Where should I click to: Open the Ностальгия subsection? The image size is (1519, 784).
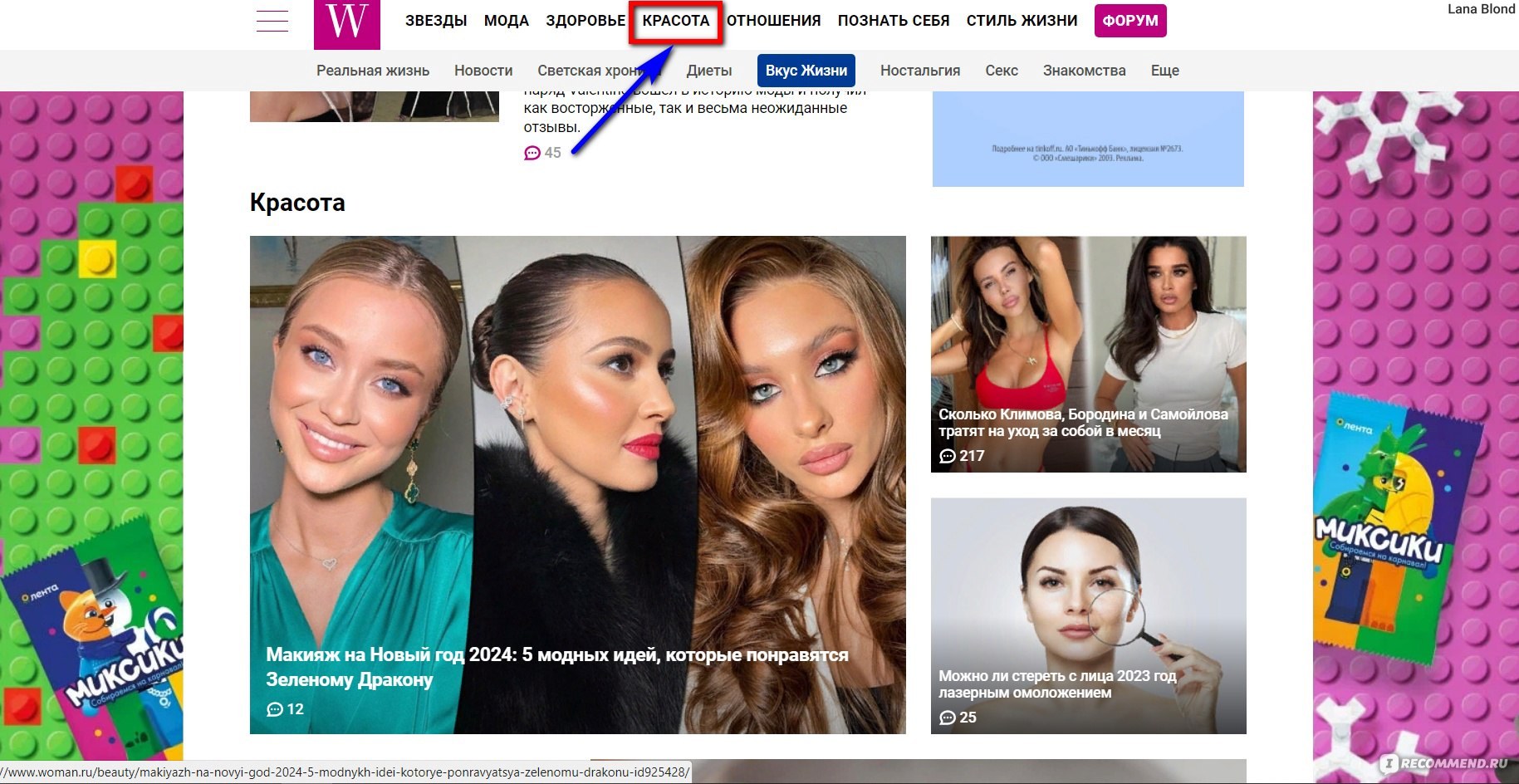(919, 71)
